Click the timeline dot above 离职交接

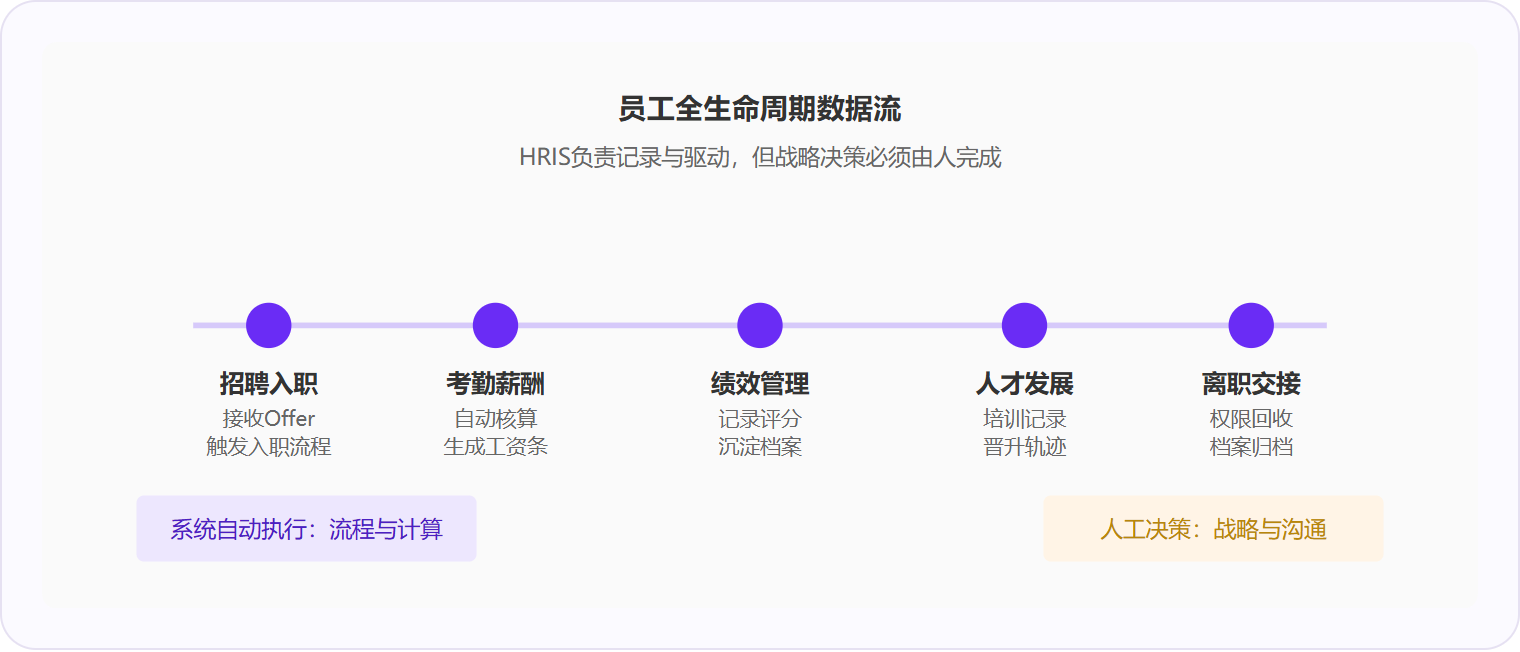pyautogui.click(x=1251, y=325)
